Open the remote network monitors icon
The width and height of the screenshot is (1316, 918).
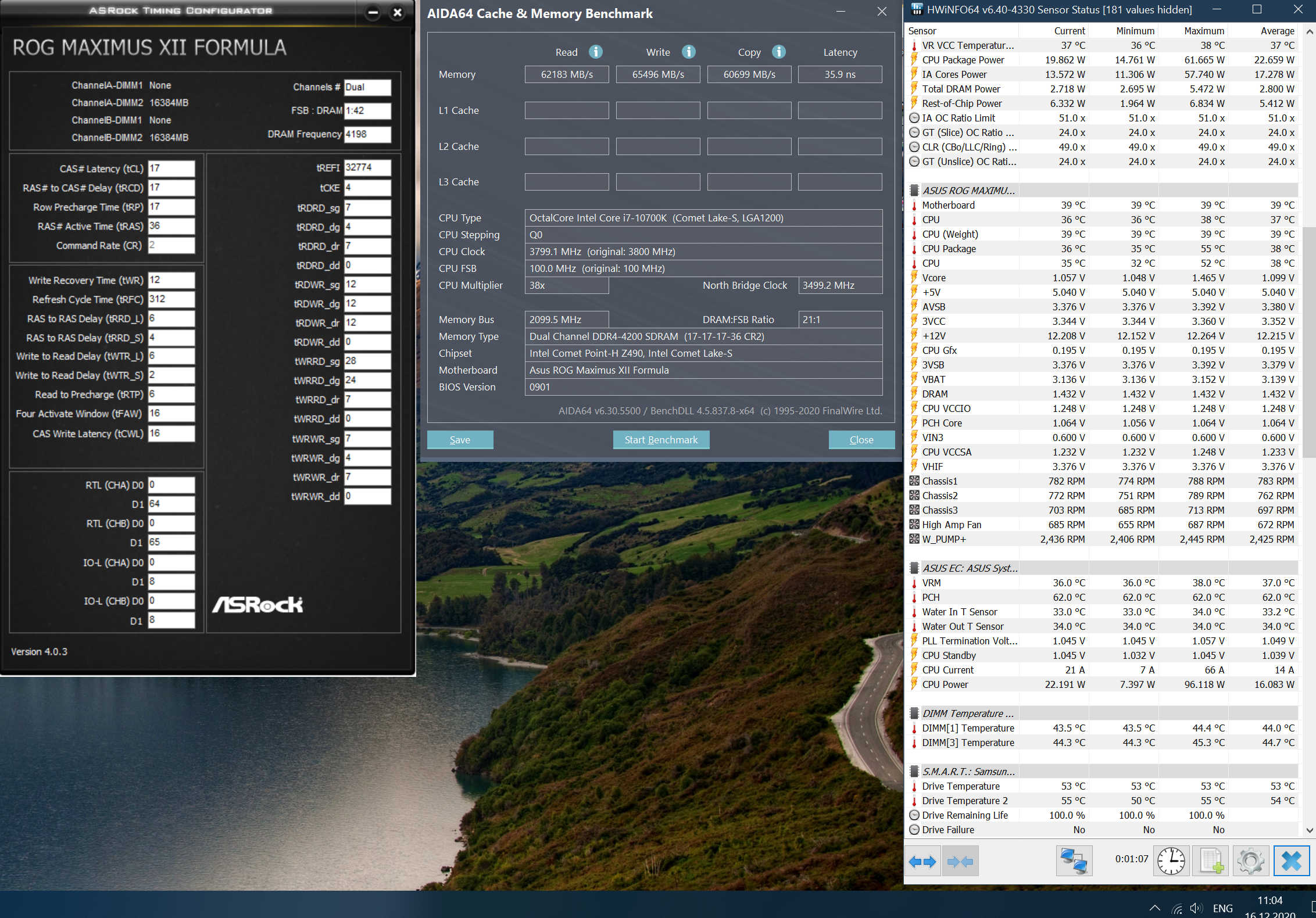tap(1073, 861)
